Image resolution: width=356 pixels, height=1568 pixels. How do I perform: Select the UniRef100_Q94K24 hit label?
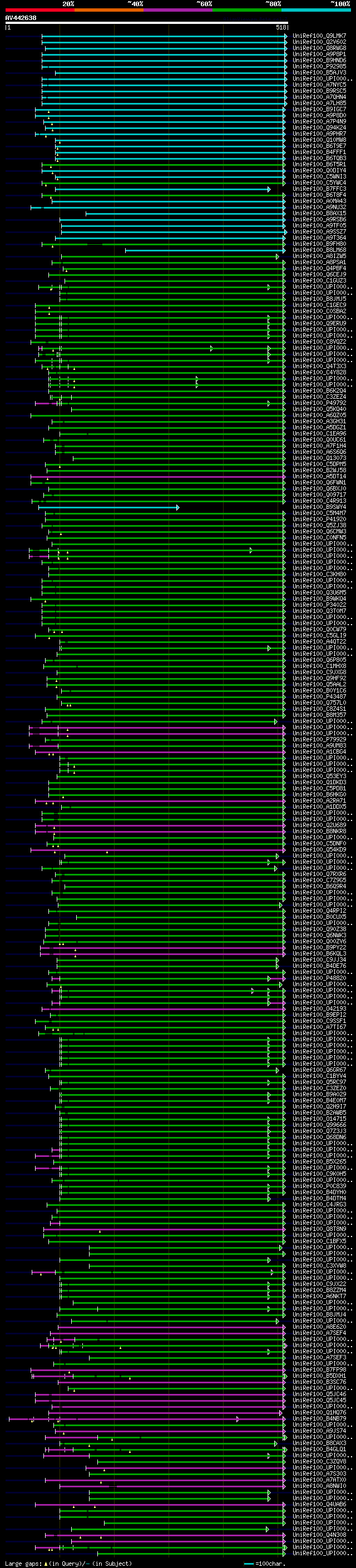[x=319, y=128]
